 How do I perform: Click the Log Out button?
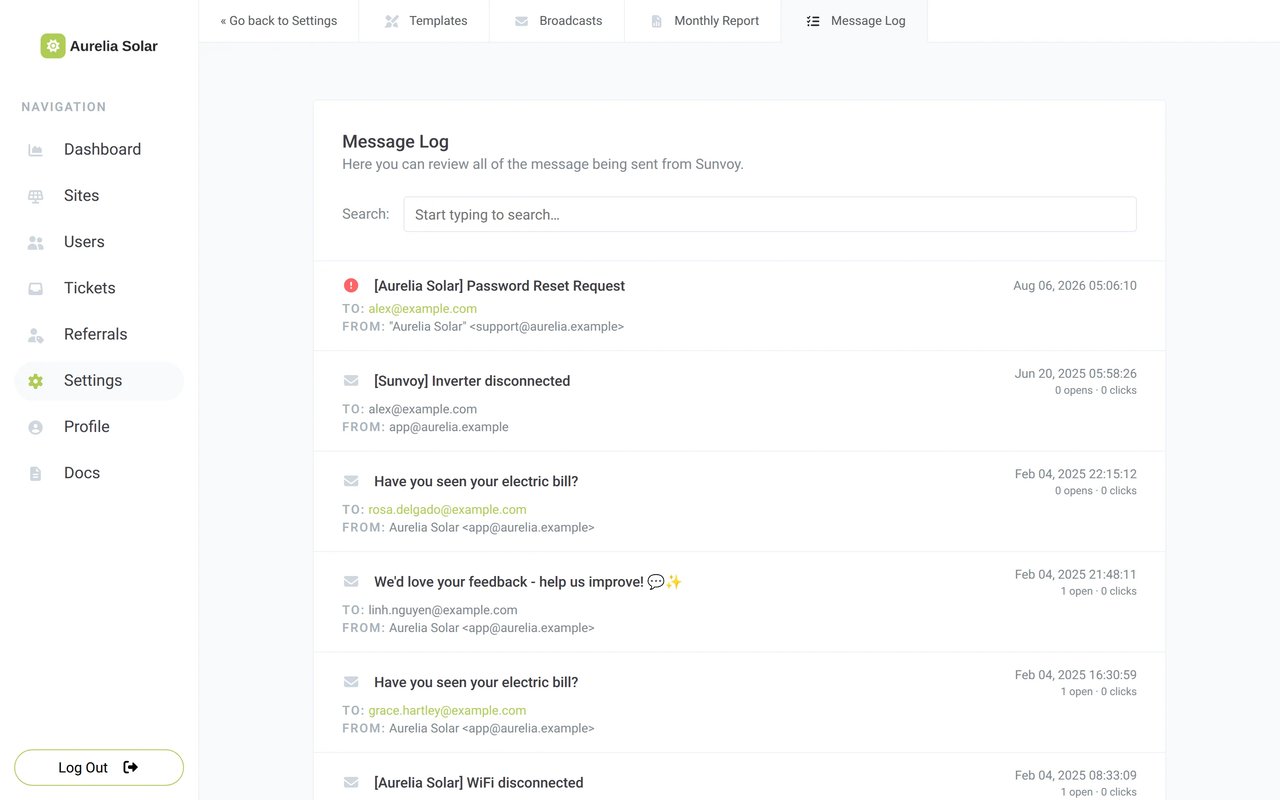click(99, 767)
